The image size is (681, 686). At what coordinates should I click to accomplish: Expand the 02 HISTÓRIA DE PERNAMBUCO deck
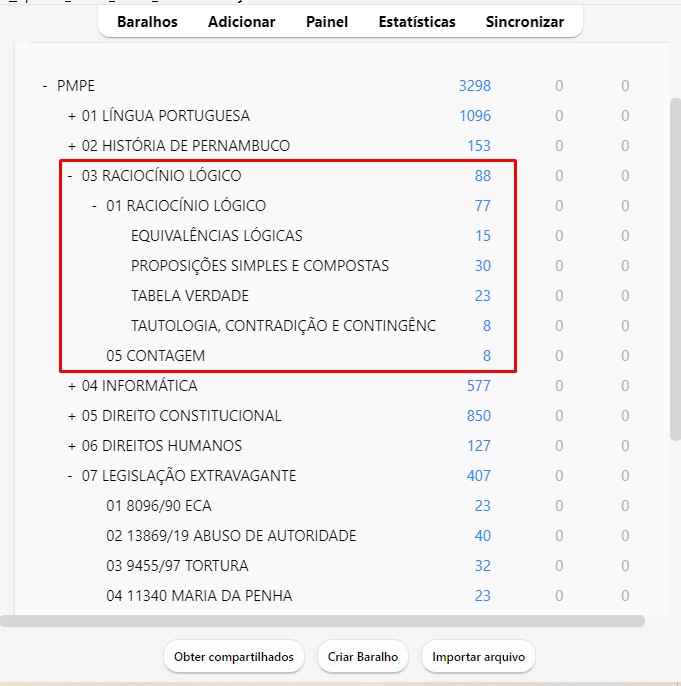click(72, 146)
